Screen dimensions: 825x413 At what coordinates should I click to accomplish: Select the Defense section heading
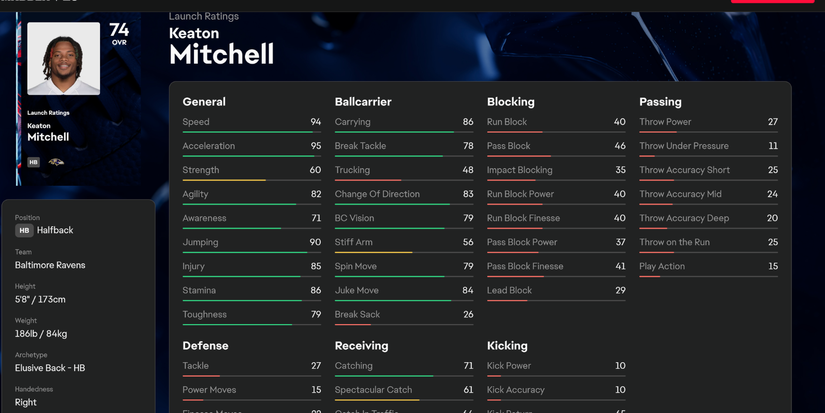(205, 345)
